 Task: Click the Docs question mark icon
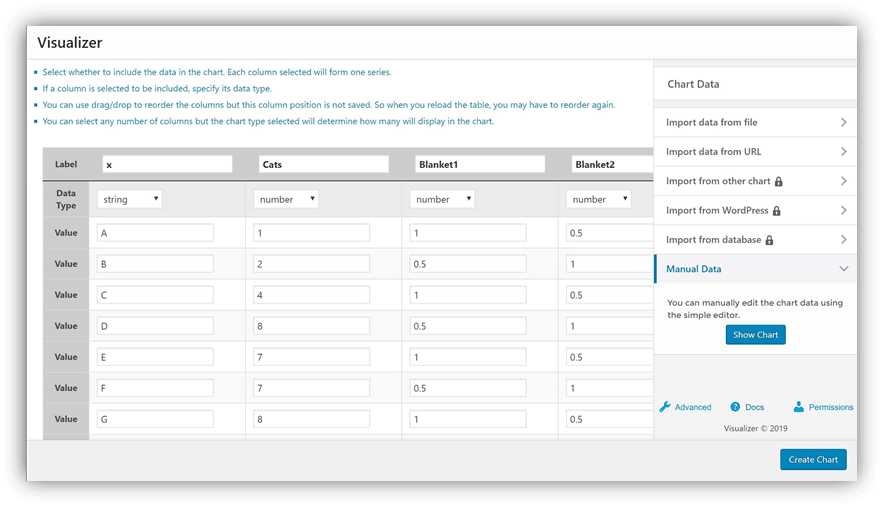(x=735, y=406)
